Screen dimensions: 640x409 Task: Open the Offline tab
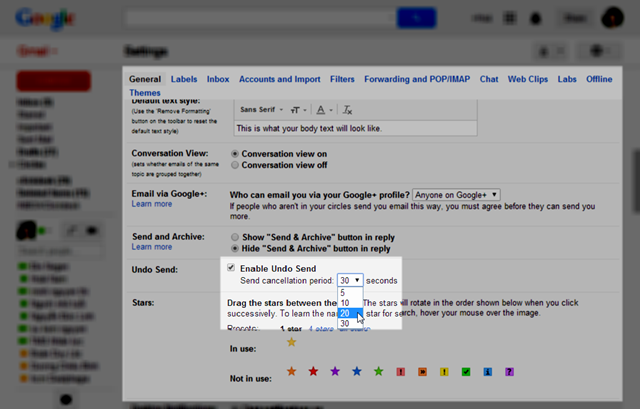tap(599, 79)
